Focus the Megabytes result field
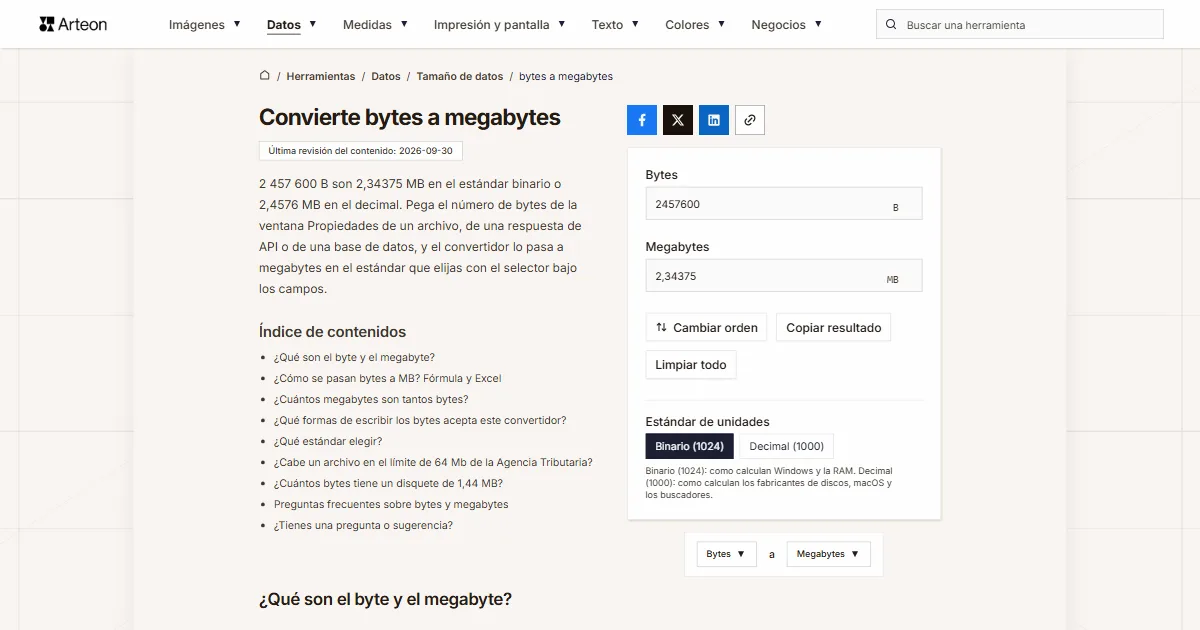Viewport: 1200px width, 630px height. coord(784,276)
